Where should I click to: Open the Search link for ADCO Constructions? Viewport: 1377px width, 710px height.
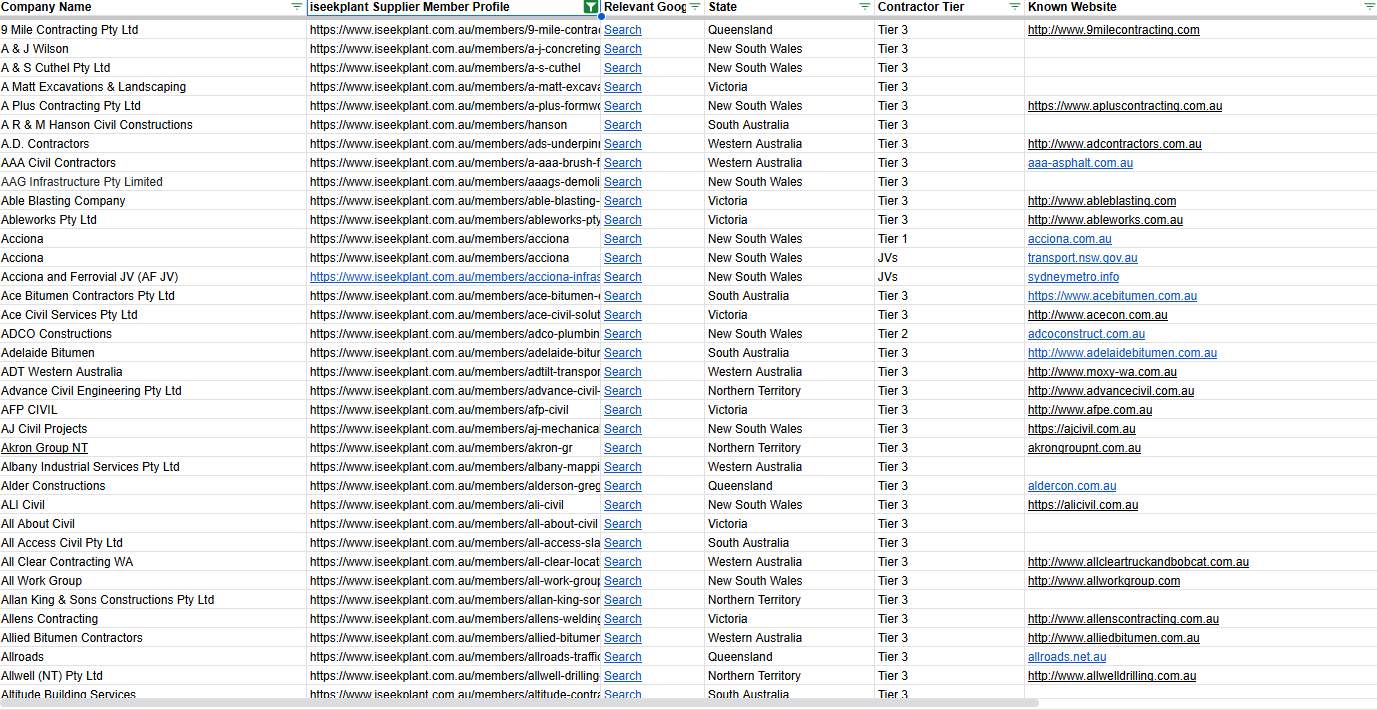(x=622, y=333)
